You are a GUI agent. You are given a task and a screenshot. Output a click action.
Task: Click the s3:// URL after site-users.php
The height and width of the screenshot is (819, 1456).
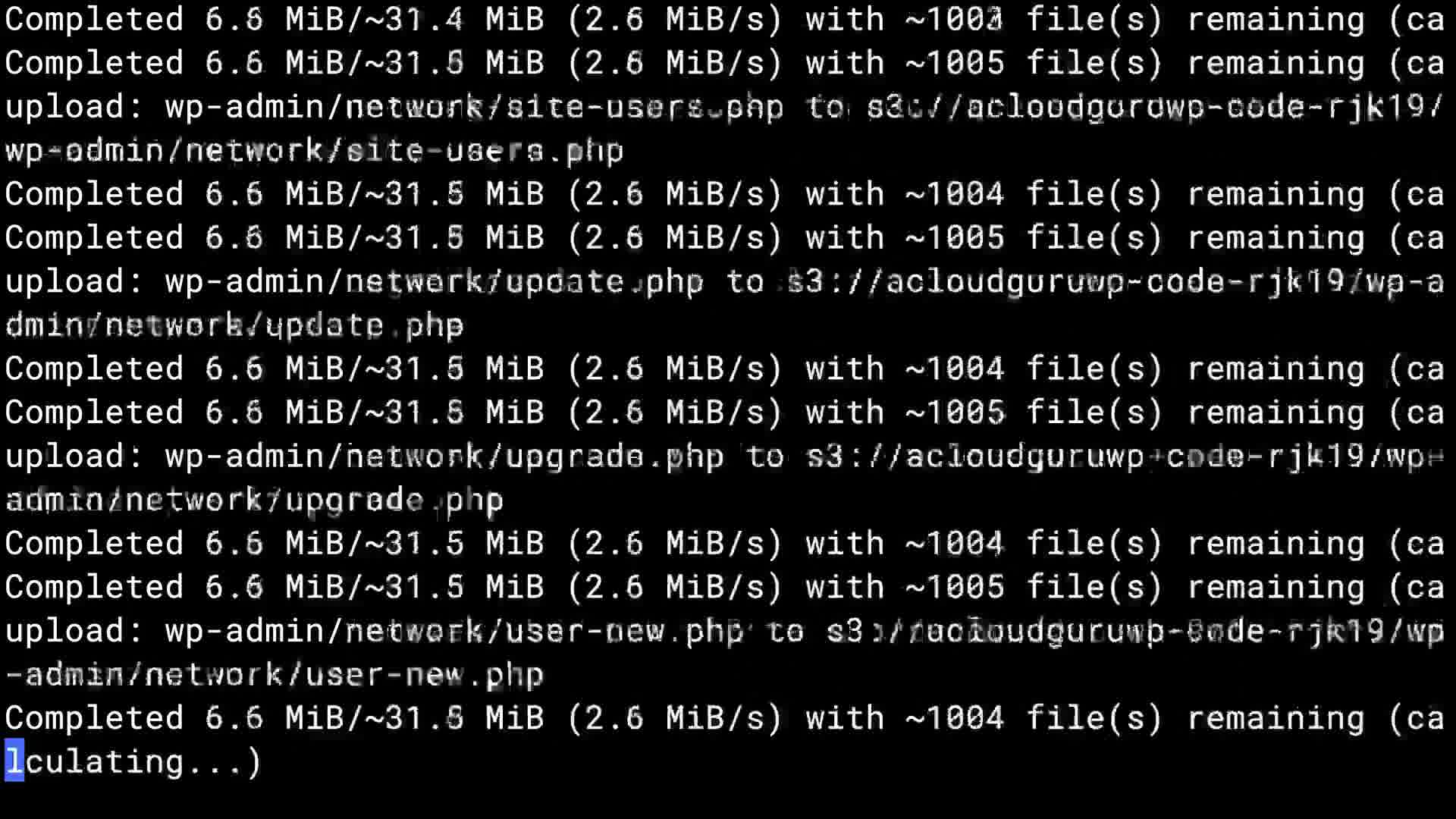point(1154,107)
